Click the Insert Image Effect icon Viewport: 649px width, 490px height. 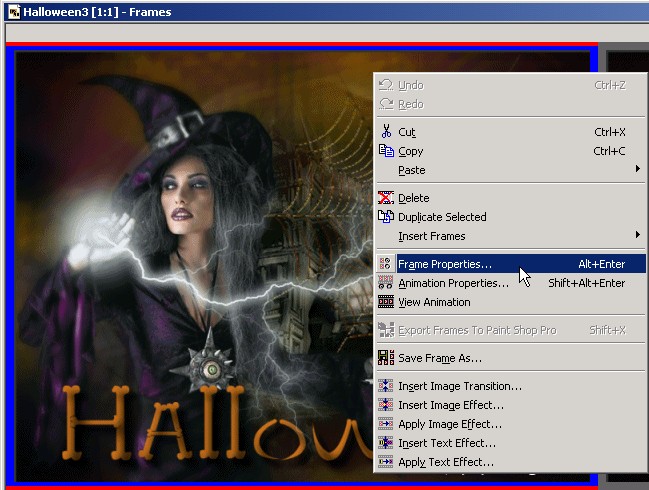point(385,405)
